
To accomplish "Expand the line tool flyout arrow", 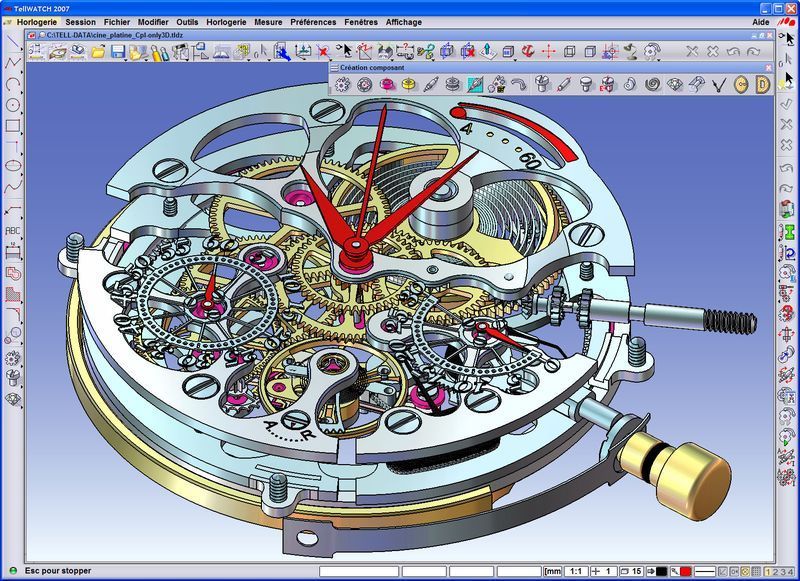I will coord(21,51).
